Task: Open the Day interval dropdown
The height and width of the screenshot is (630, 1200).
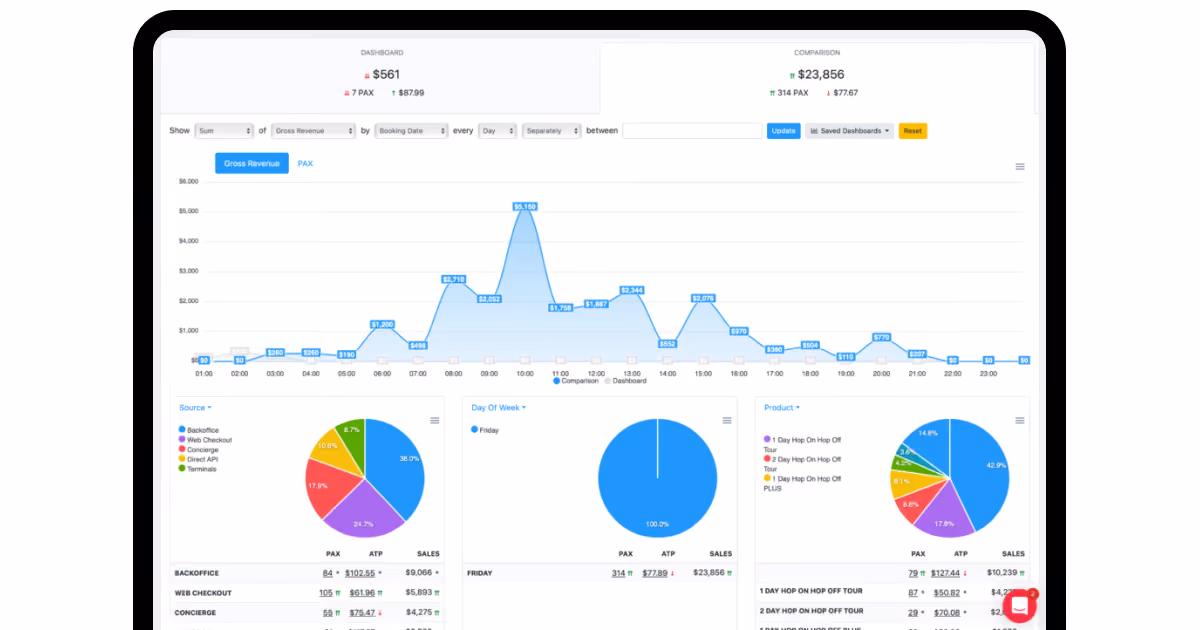Action: [498, 131]
